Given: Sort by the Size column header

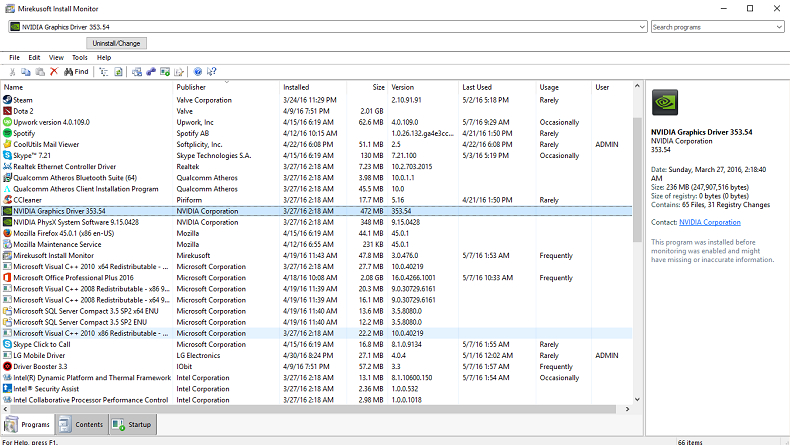Looking at the screenshot, I should [367, 87].
